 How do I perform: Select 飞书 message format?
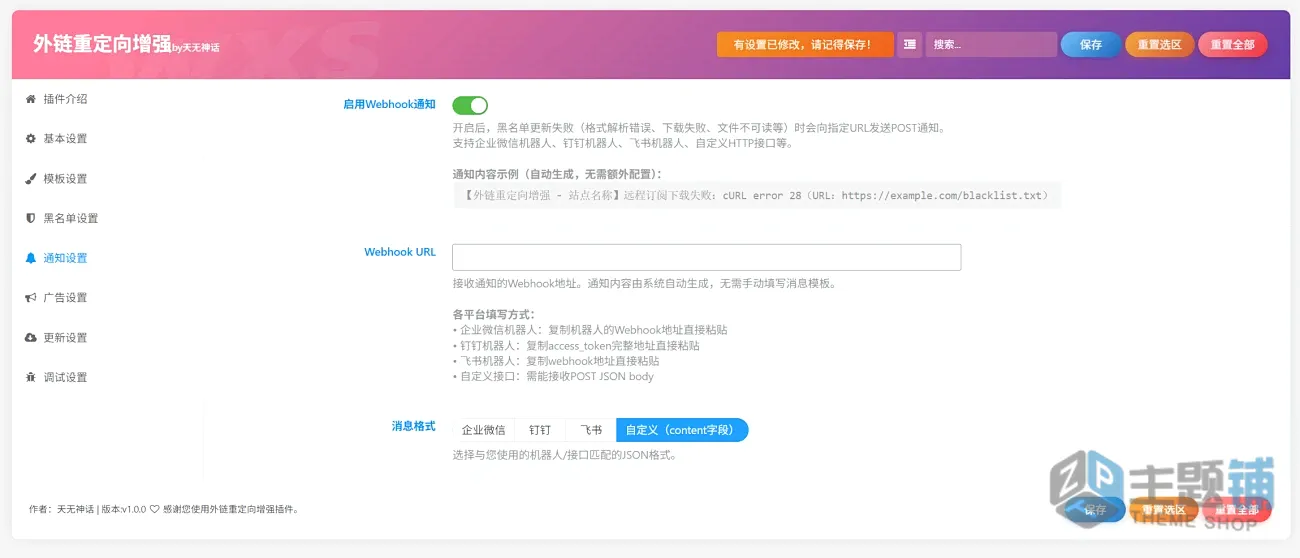pyautogui.click(x=591, y=430)
